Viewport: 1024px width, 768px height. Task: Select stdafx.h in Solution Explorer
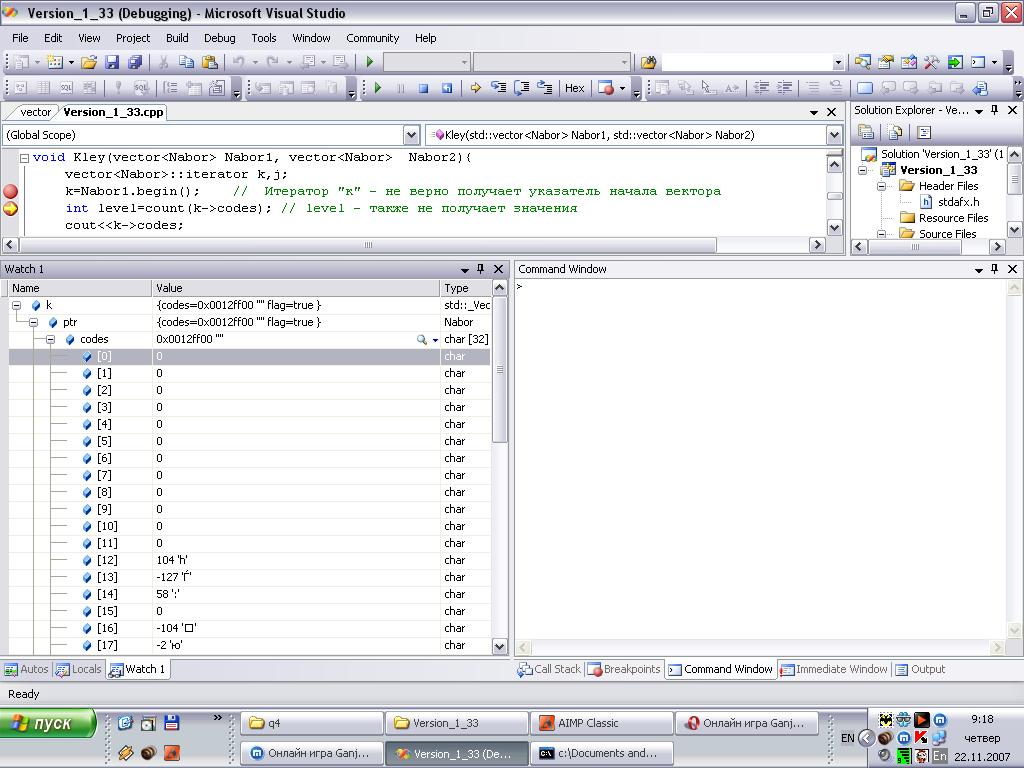957,202
